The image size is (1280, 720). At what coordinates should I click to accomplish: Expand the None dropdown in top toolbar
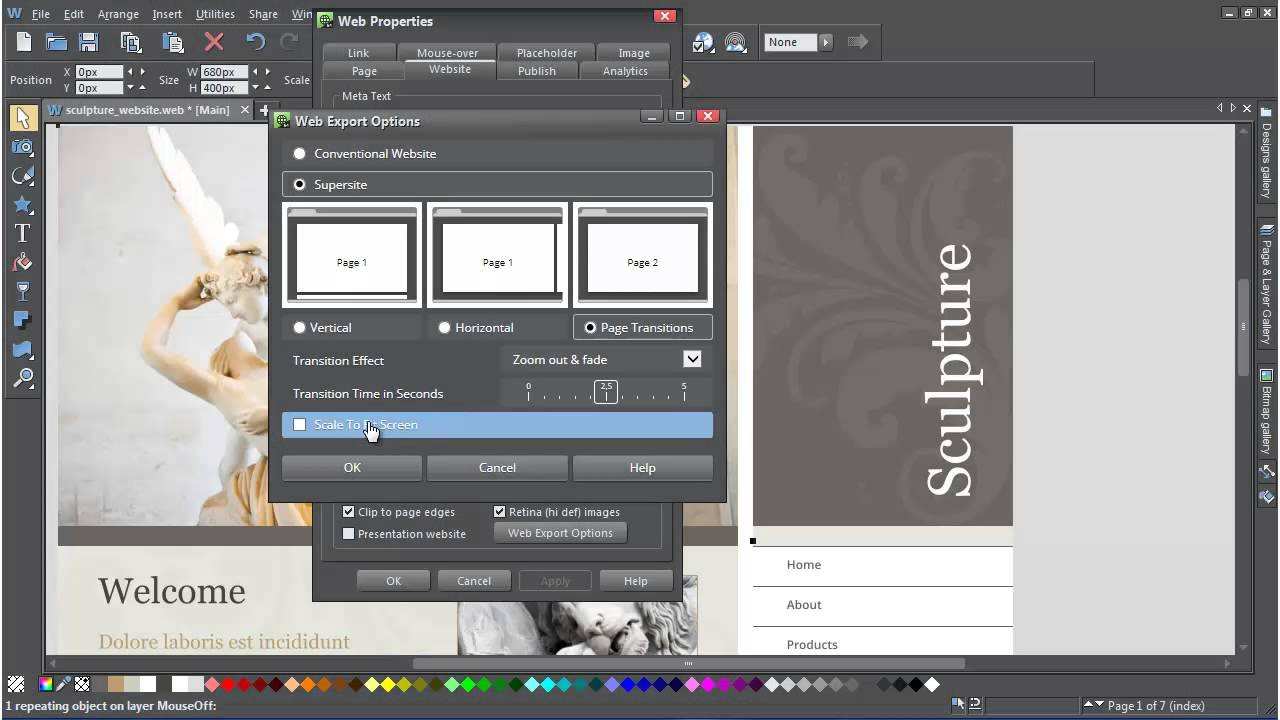click(x=825, y=42)
